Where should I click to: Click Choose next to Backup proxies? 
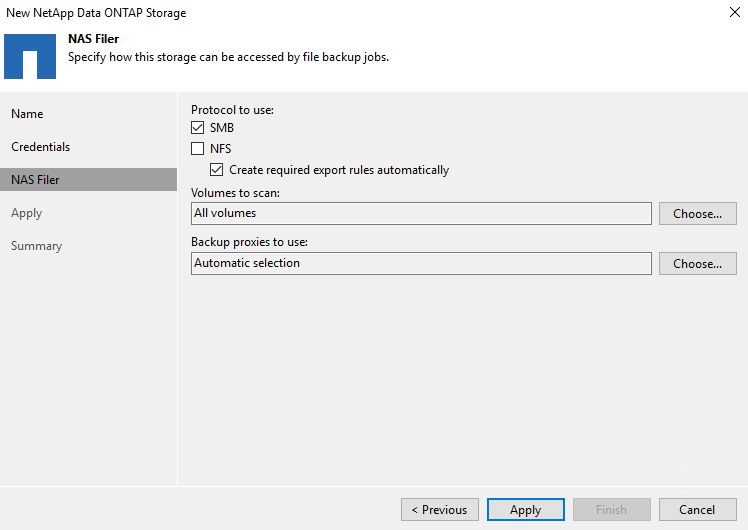point(697,264)
